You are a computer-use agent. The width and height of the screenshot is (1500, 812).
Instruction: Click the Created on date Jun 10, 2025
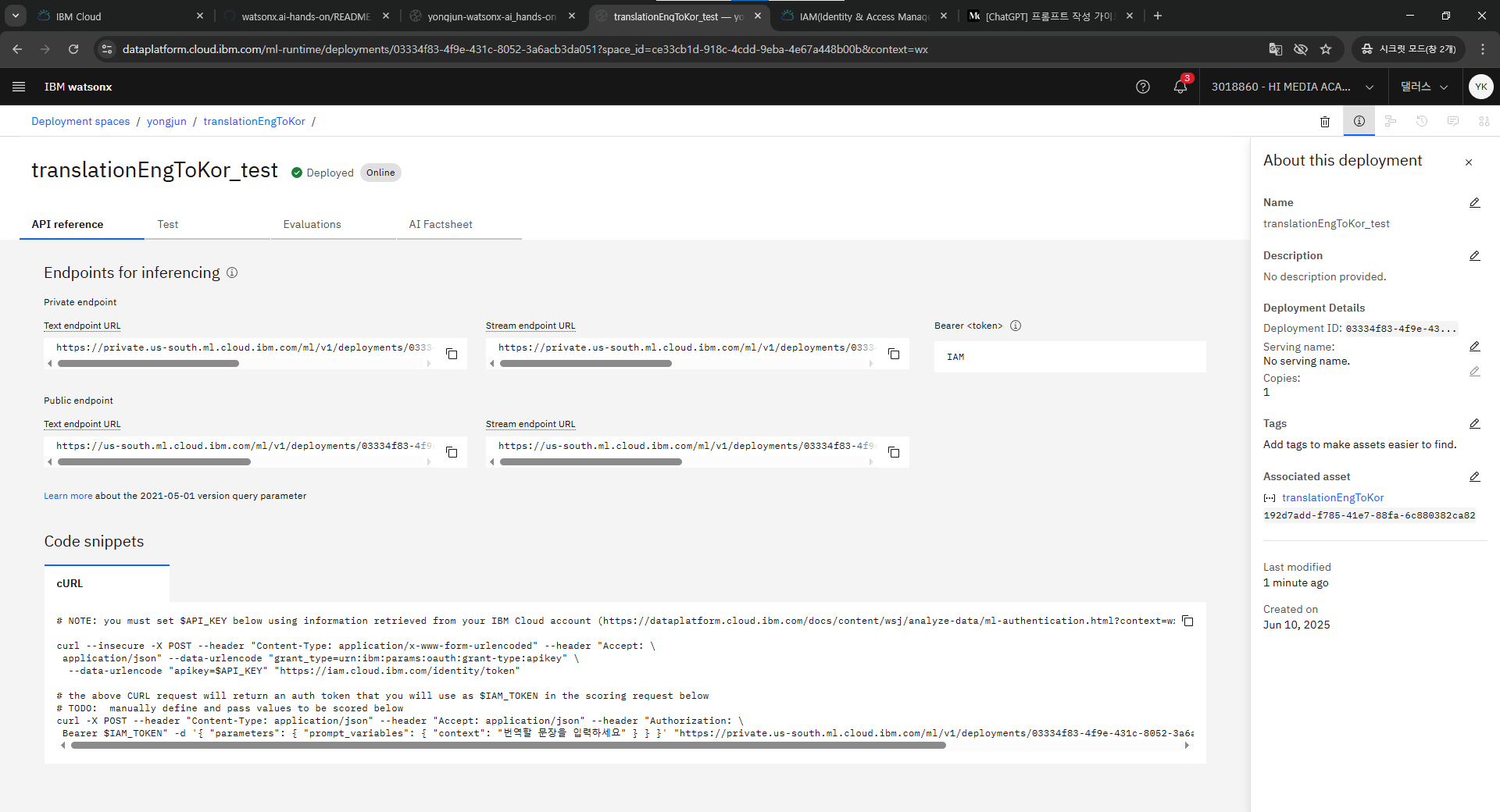[1297, 625]
